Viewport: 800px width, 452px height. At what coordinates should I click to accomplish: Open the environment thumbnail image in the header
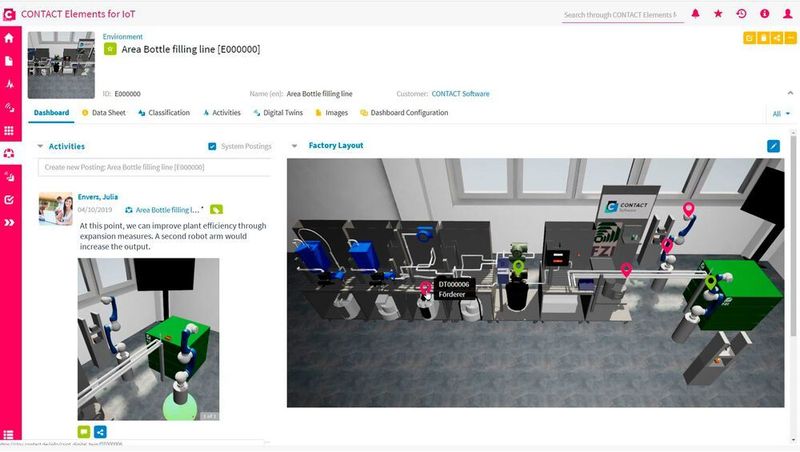61,65
